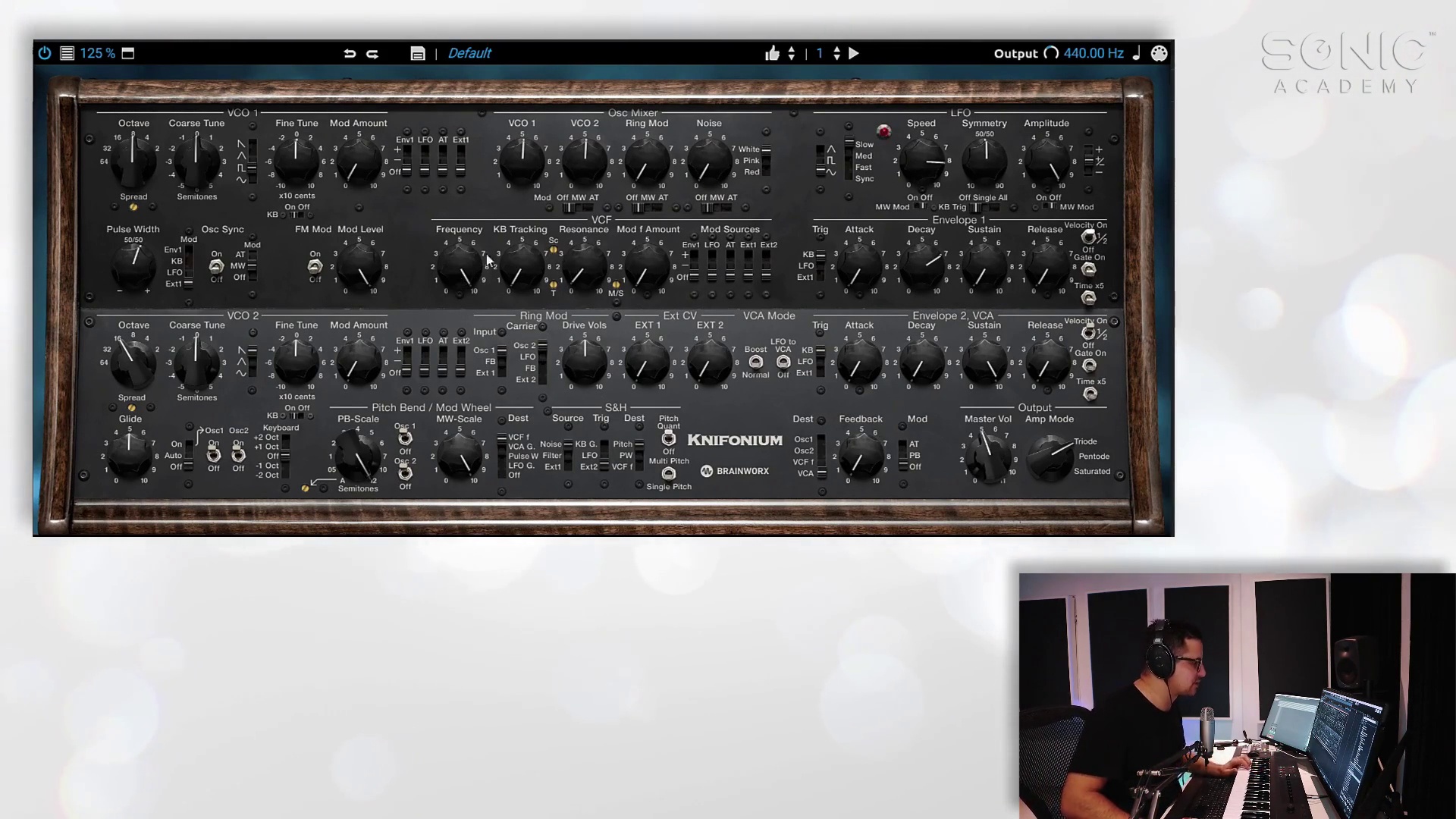The height and width of the screenshot is (819, 1456).
Task: Click the LFO Speed knob
Action: (922, 162)
